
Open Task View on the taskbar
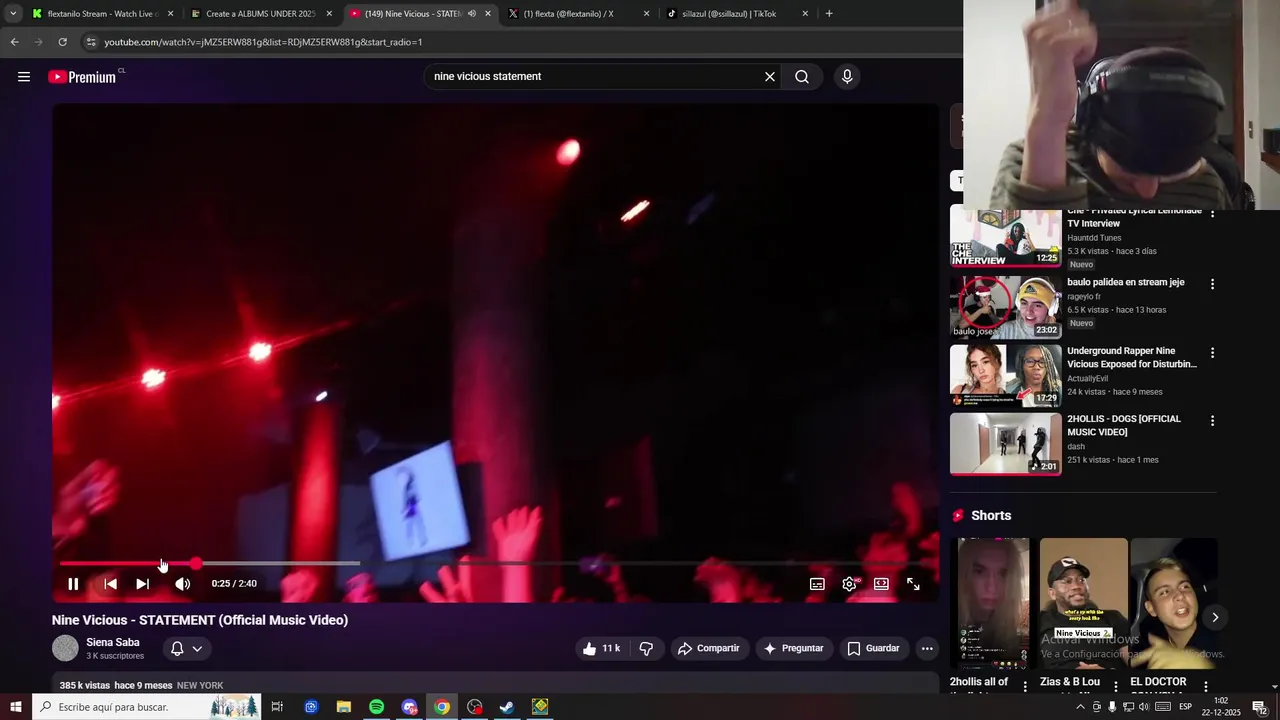click(277, 707)
